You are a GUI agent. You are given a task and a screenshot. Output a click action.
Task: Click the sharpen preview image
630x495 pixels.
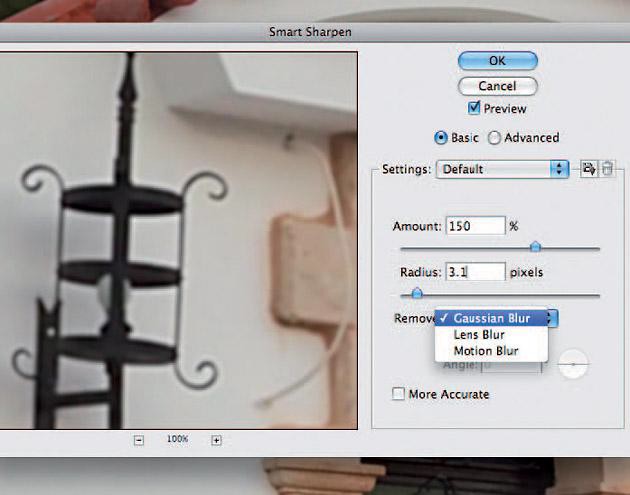[x=178, y=240]
